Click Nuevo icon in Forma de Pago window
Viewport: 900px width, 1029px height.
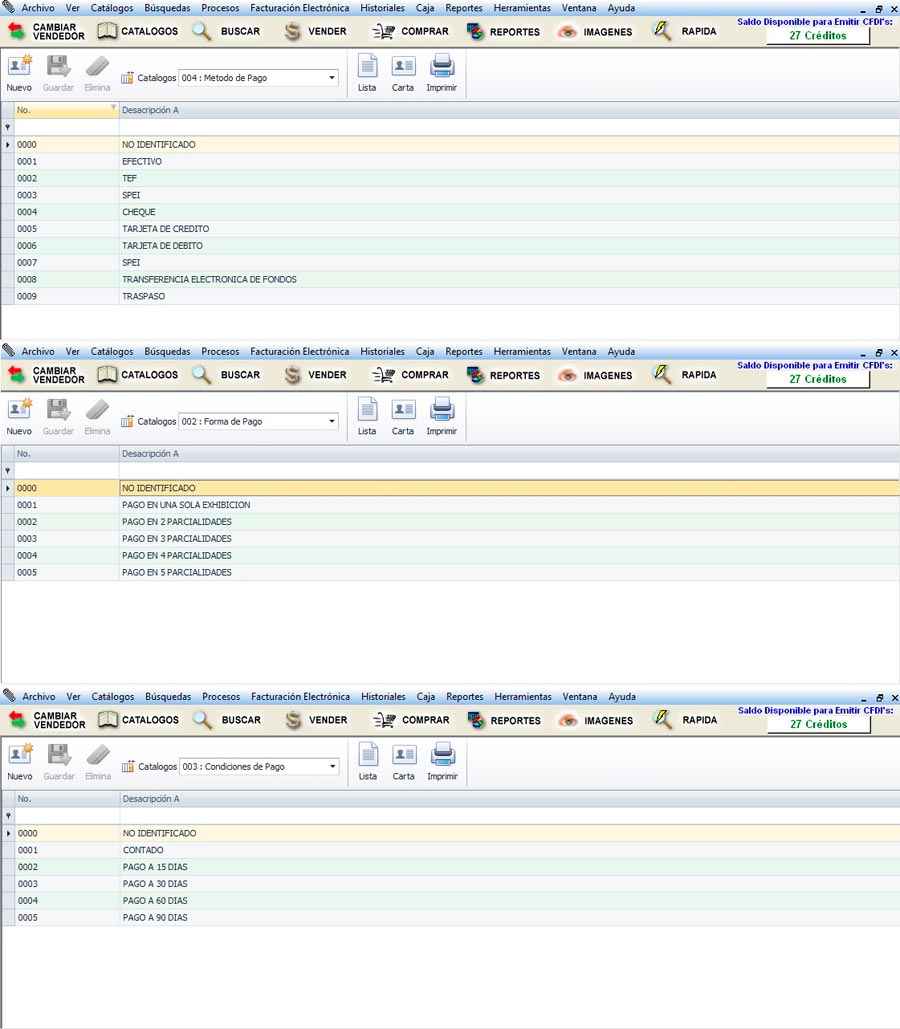click(19, 410)
